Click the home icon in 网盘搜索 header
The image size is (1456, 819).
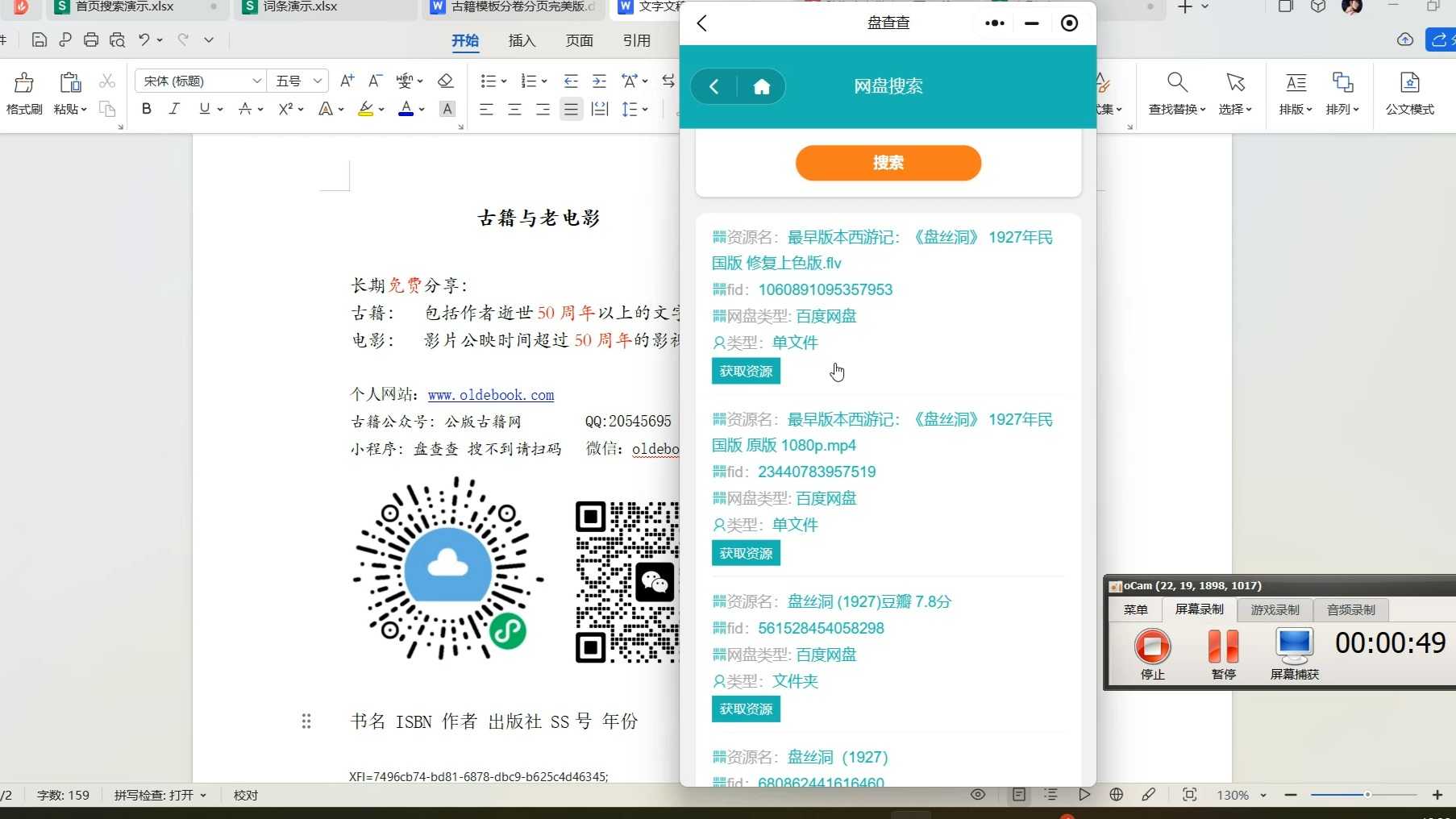pos(762,87)
